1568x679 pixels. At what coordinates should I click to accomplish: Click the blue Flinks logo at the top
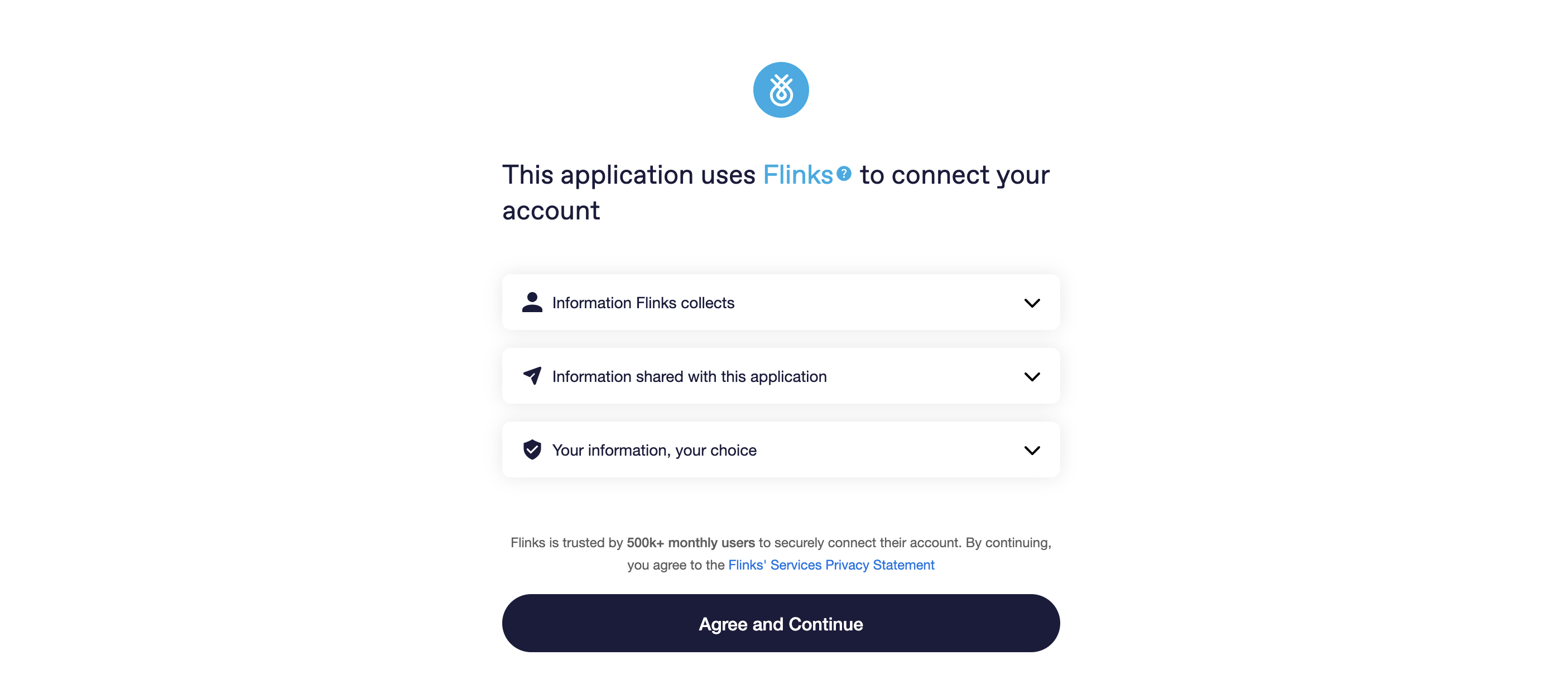781,89
